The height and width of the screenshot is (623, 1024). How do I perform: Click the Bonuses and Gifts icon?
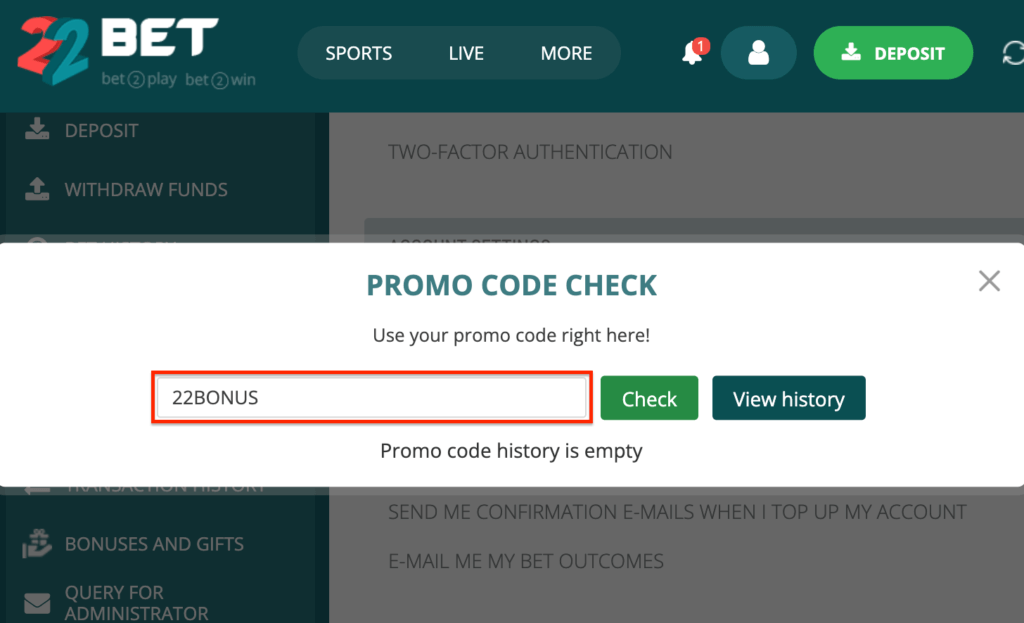point(37,543)
